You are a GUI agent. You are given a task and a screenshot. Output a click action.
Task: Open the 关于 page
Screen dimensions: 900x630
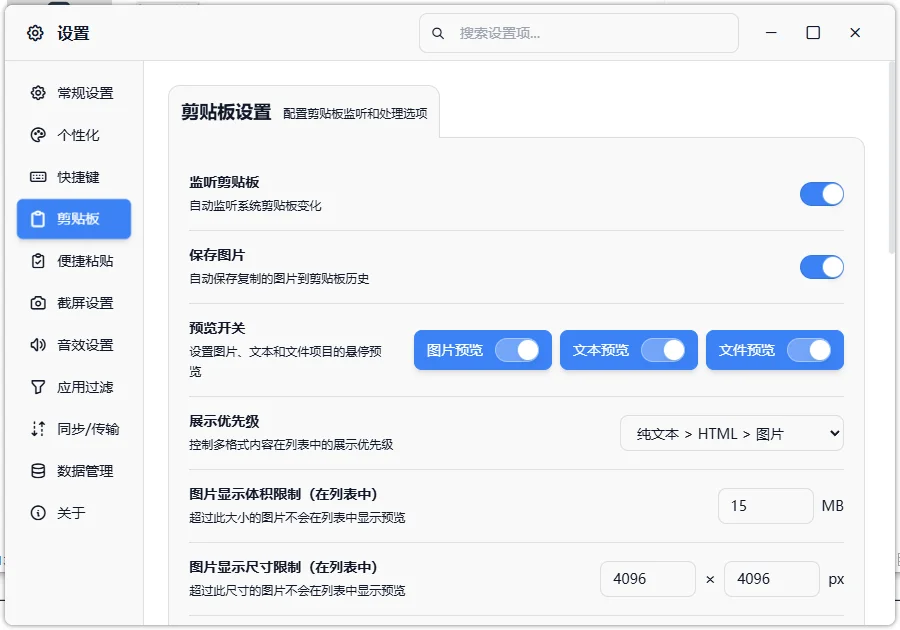pos(74,513)
